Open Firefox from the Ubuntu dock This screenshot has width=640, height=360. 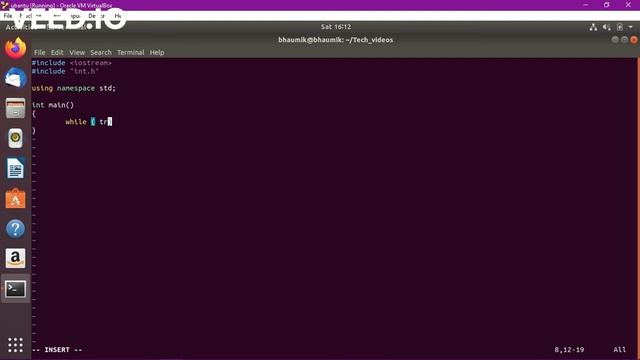pyautogui.click(x=16, y=48)
